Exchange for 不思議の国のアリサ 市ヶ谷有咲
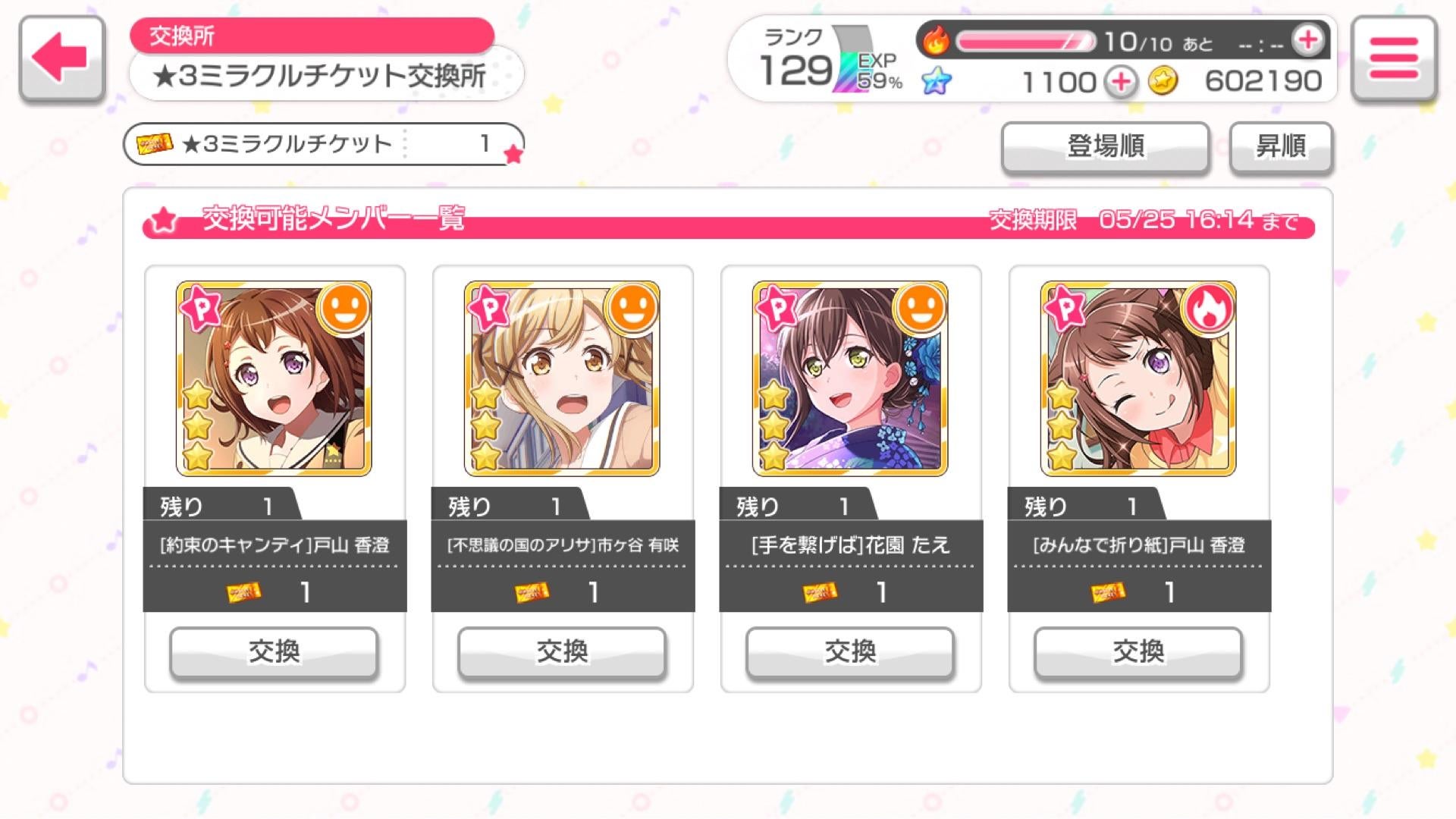Viewport: 1456px width, 819px height. [562, 651]
